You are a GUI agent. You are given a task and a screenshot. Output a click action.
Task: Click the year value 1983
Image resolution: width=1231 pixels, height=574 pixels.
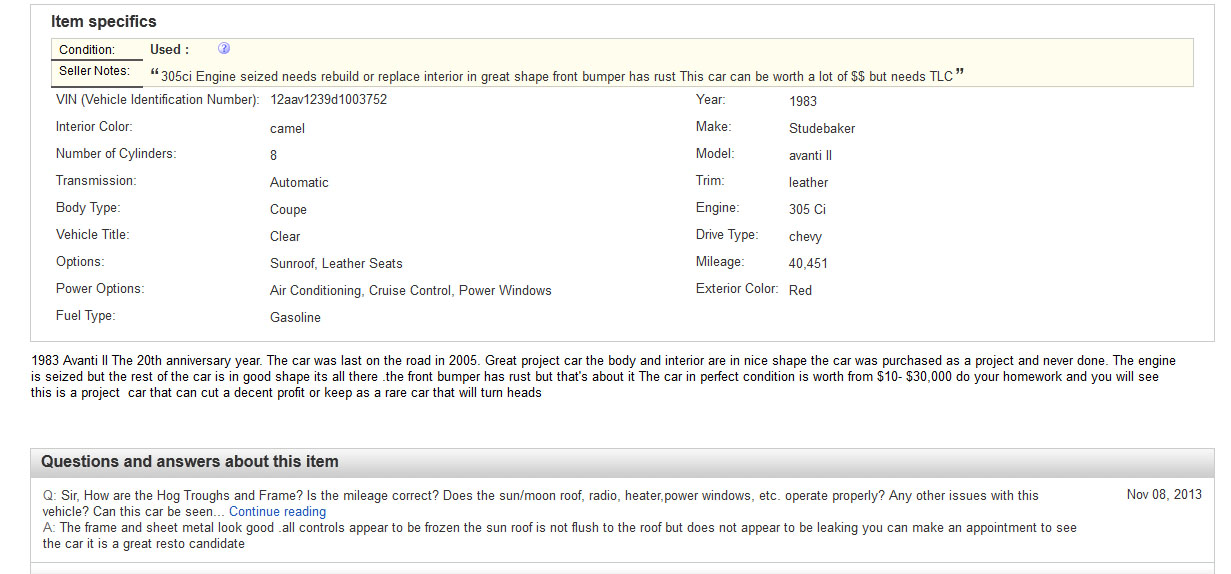(x=802, y=101)
